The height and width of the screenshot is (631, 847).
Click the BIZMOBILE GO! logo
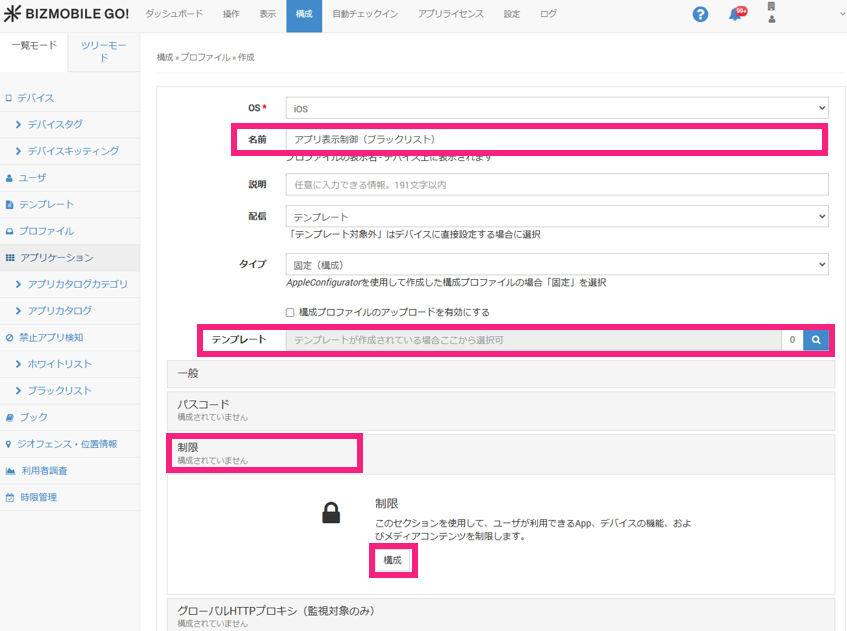tap(65, 15)
